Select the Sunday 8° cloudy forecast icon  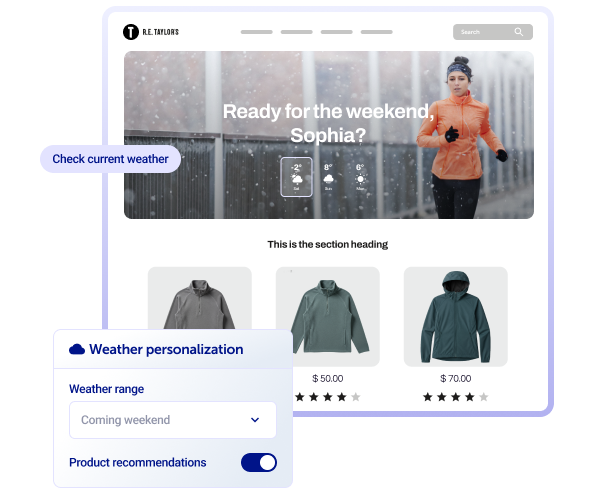tap(328, 177)
